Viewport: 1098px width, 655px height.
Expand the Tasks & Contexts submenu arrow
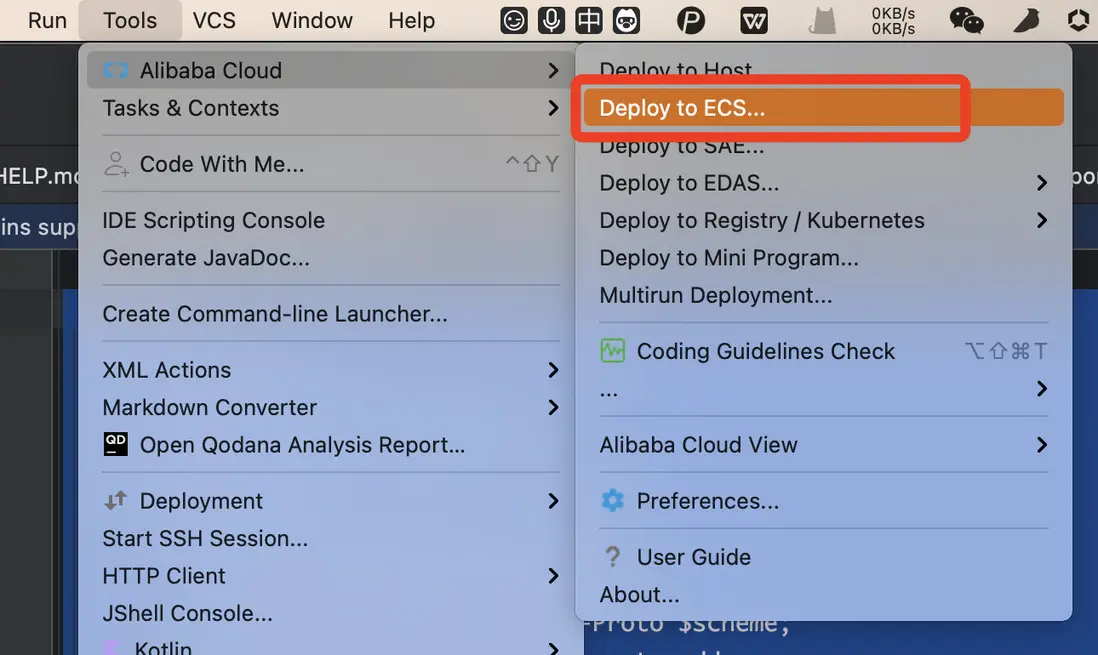tap(553, 108)
